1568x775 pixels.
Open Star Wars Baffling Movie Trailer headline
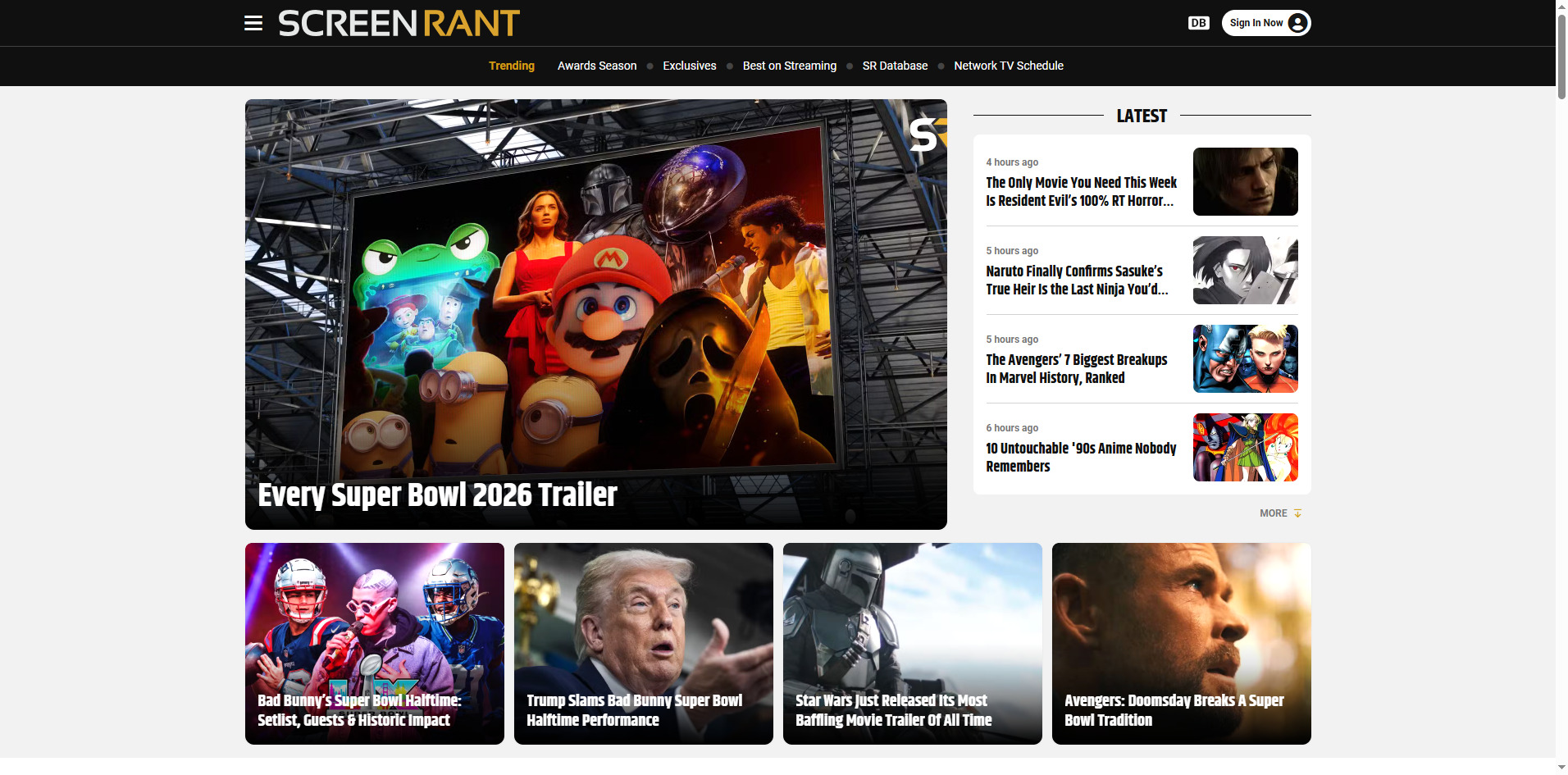[x=893, y=710]
